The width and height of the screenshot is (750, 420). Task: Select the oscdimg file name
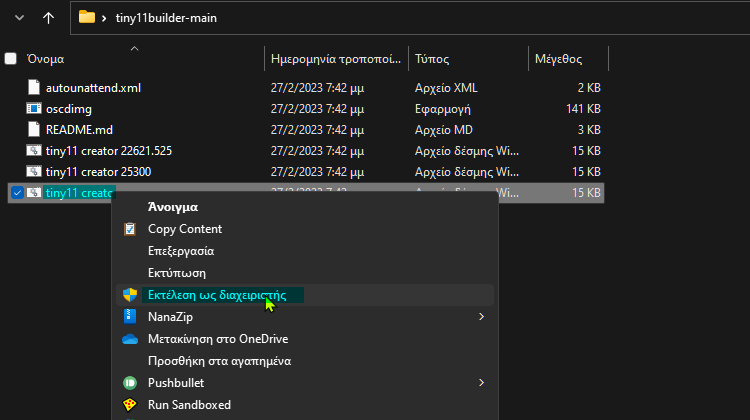pyautogui.click(x=69, y=109)
